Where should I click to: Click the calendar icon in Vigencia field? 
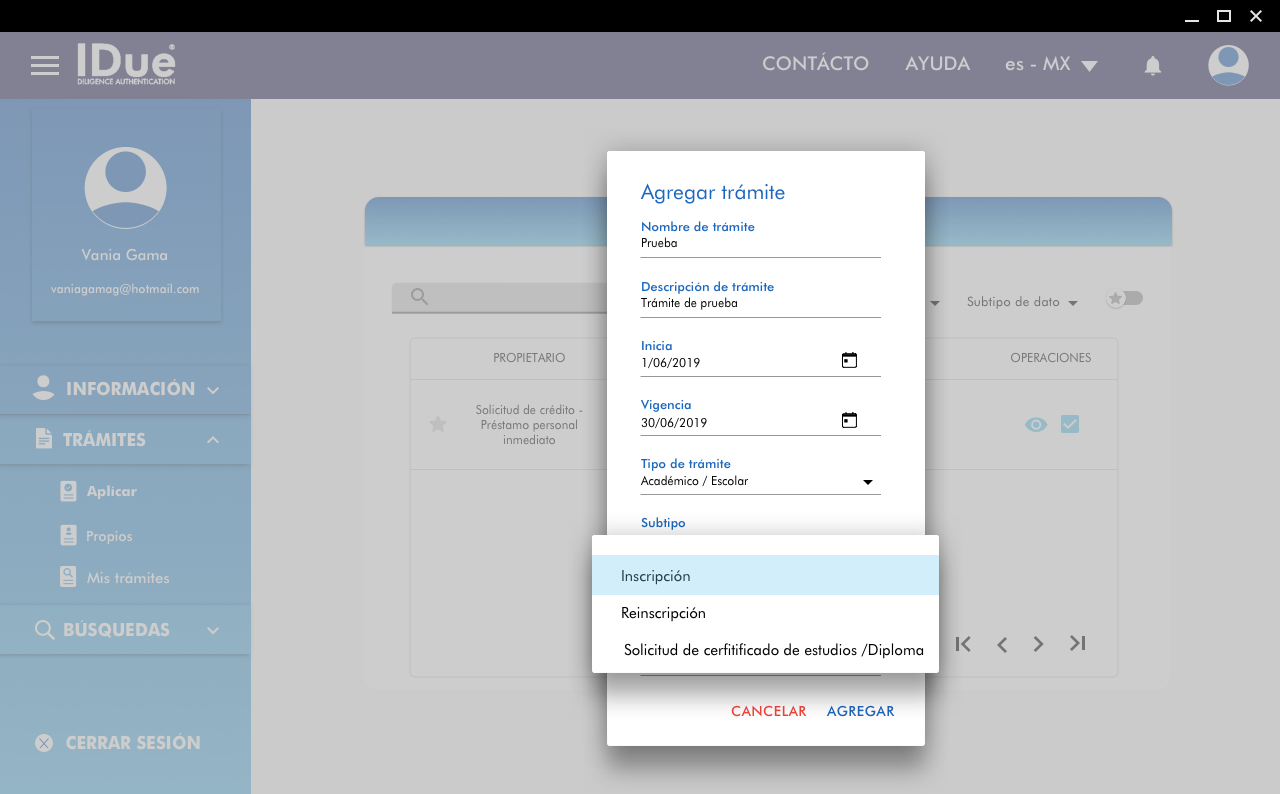point(849,421)
